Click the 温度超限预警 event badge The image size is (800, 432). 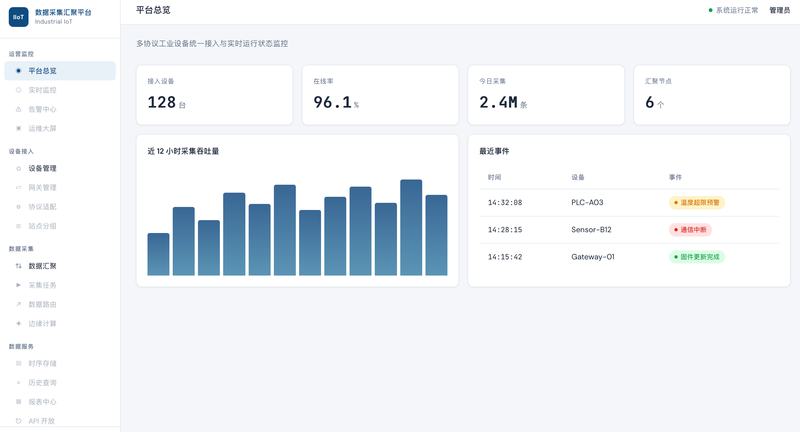pos(696,202)
